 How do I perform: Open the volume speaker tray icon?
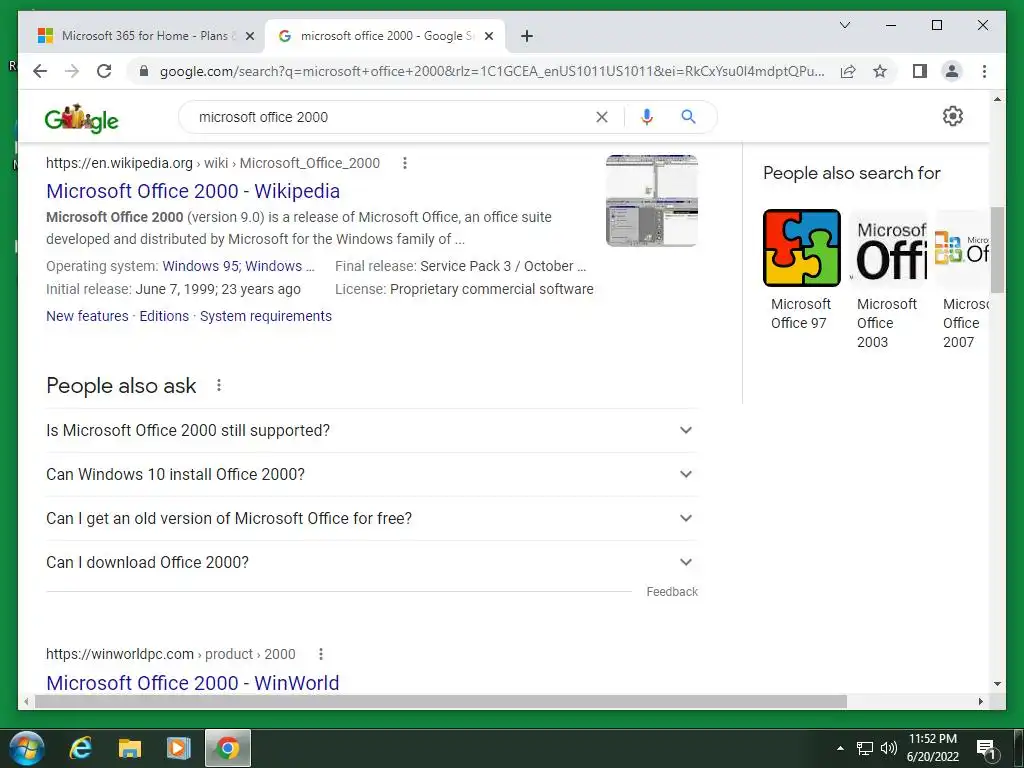click(x=888, y=748)
